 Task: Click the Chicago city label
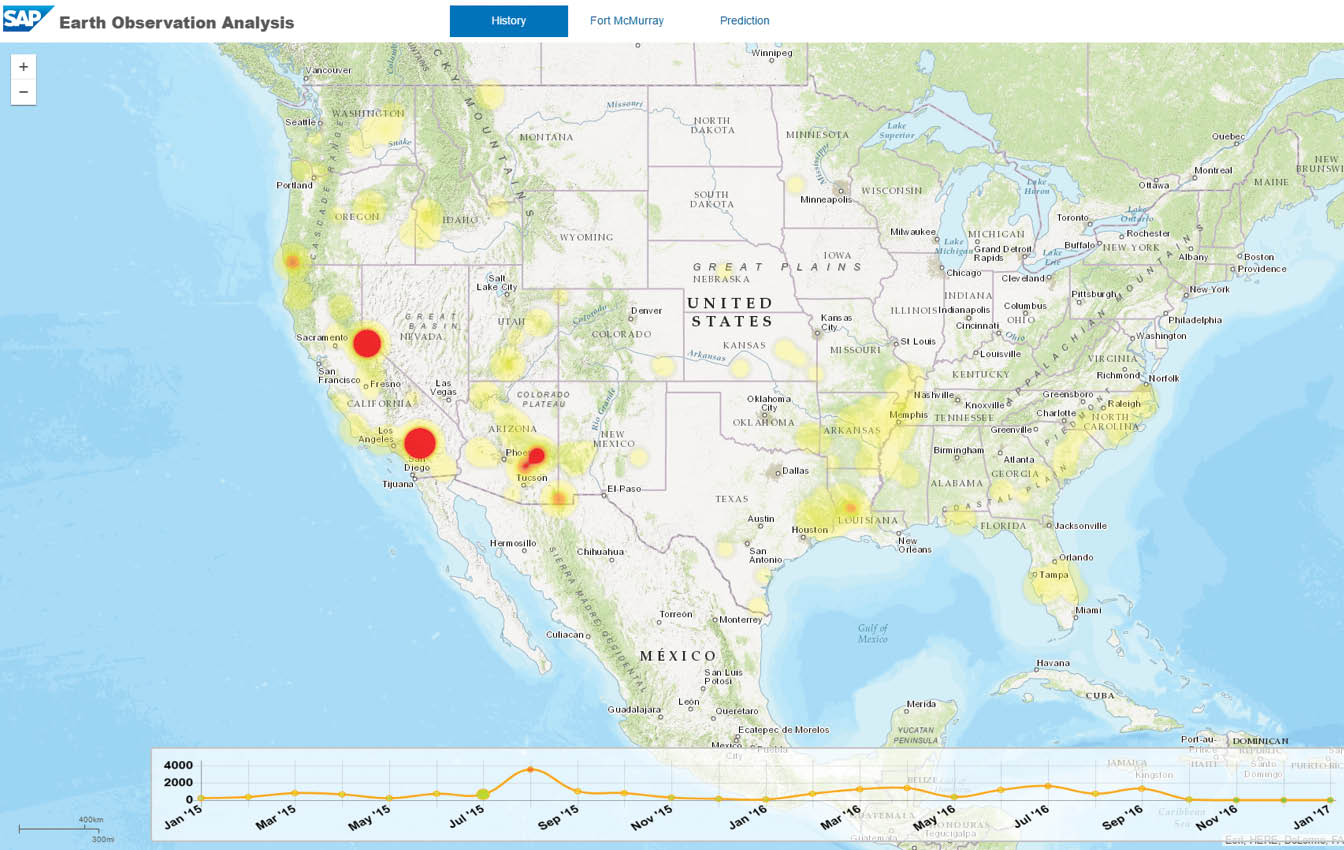click(x=964, y=273)
